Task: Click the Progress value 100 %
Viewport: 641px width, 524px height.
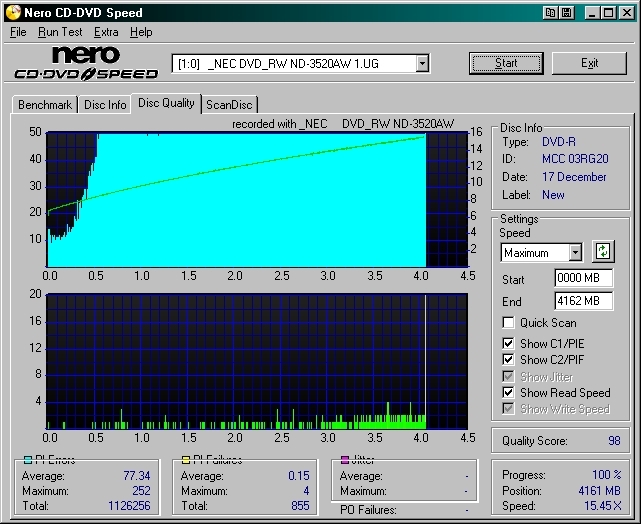Action: (607, 475)
